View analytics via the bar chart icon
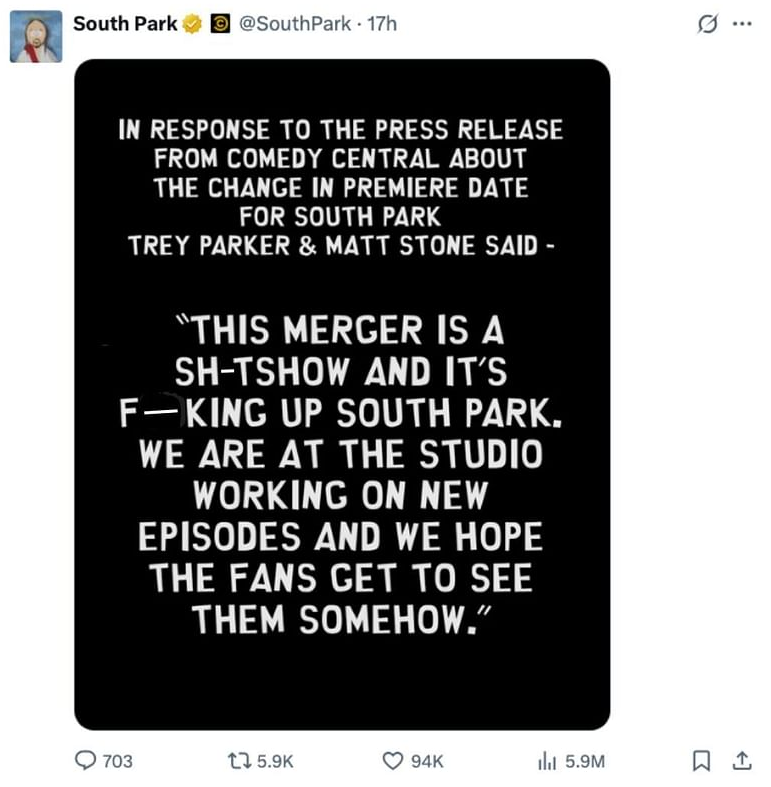Viewport: 771px width, 787px height. pos(547,761)
